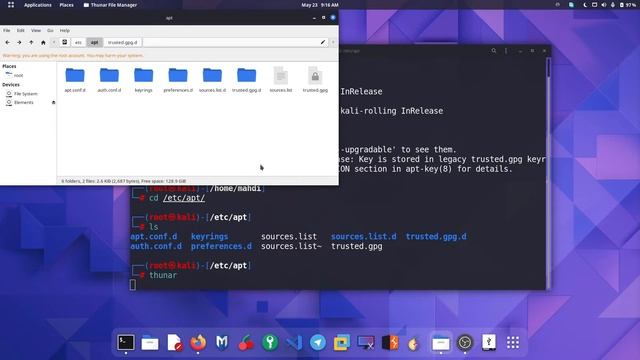Go forward using Thunar's right arrow

19,42
